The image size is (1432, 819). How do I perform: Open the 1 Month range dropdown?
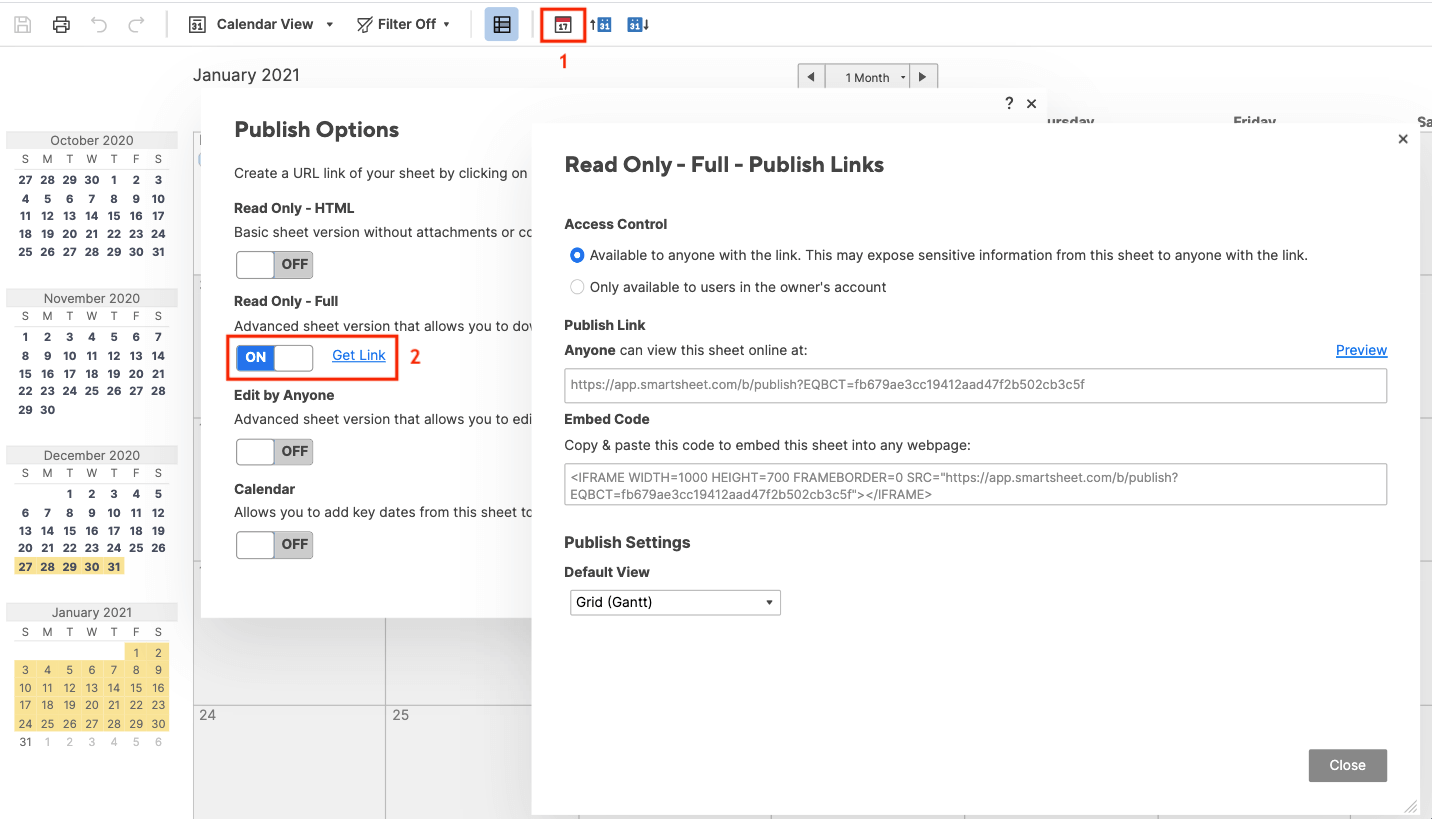tap(876, 77)
